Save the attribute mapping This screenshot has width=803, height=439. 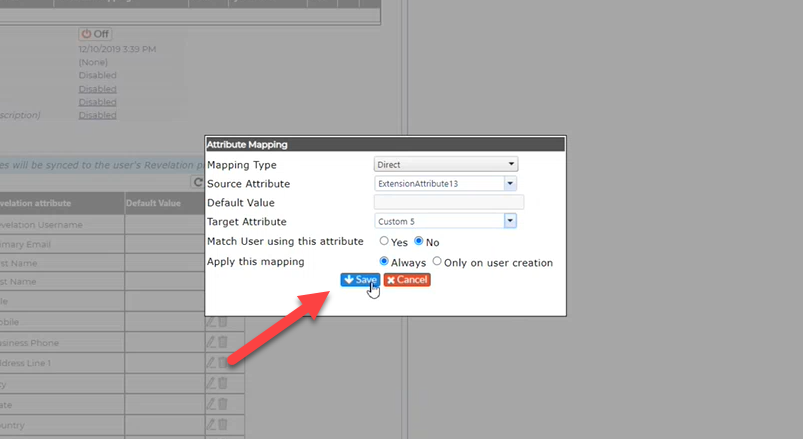tap(360, 280)
